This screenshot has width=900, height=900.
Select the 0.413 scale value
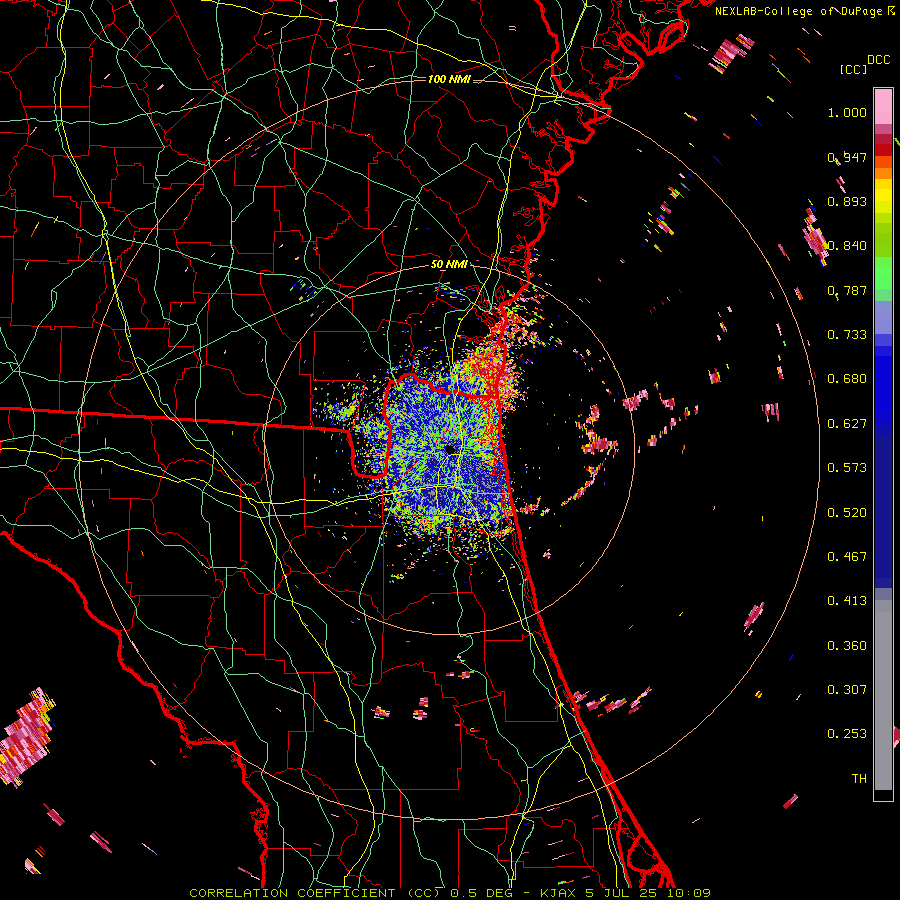847,601
